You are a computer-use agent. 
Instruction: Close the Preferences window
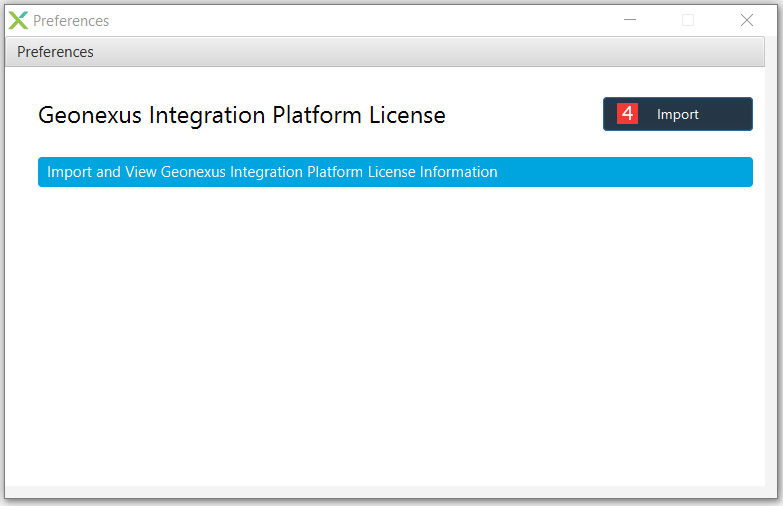tap(747, 20)
